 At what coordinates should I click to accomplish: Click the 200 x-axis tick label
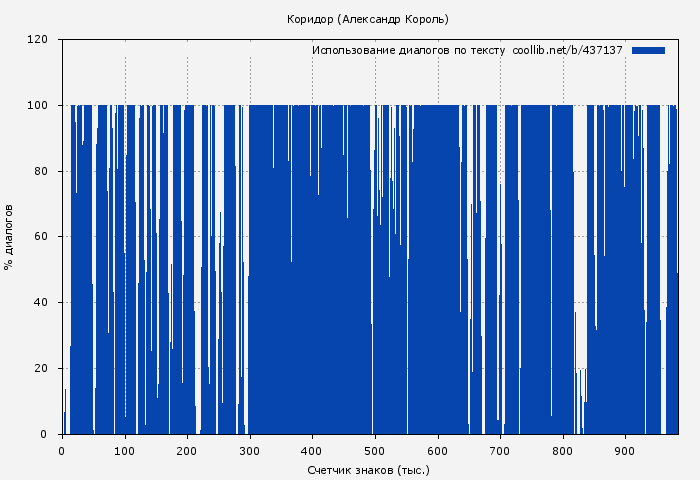[x=187, y=450]
